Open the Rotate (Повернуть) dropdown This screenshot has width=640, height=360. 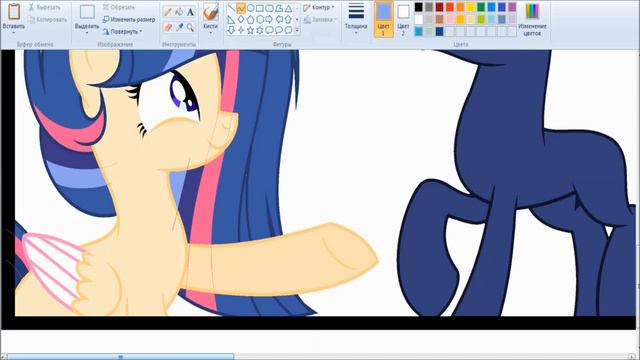click(x=122, y=31)
